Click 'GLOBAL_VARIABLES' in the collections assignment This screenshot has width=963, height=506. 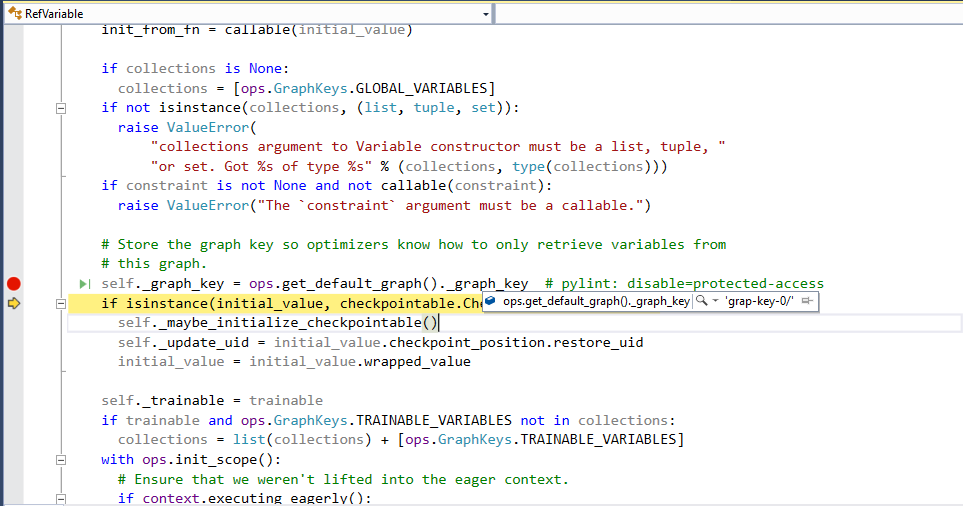pyautogui.click(x=421, y=88)
